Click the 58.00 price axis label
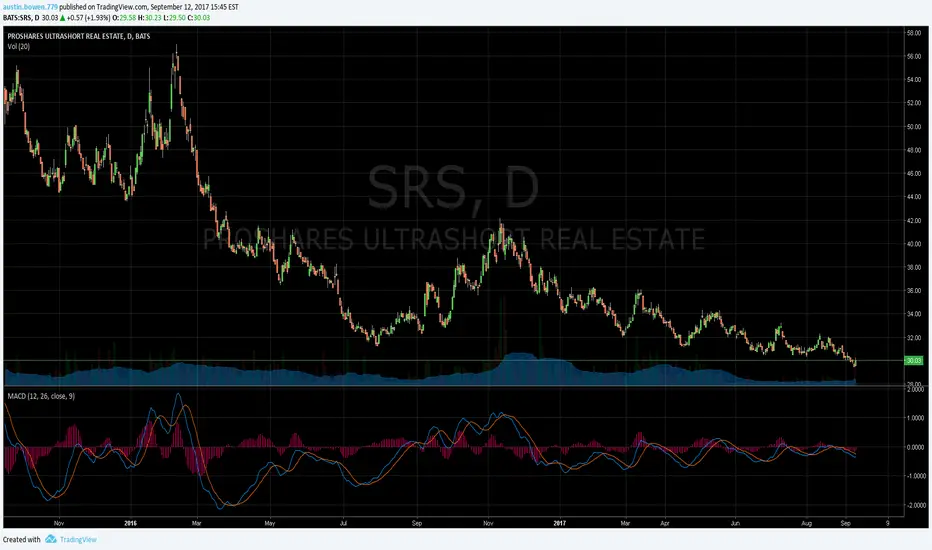The width and height of the screenshot is (932, 550). (x=914, y=33)
